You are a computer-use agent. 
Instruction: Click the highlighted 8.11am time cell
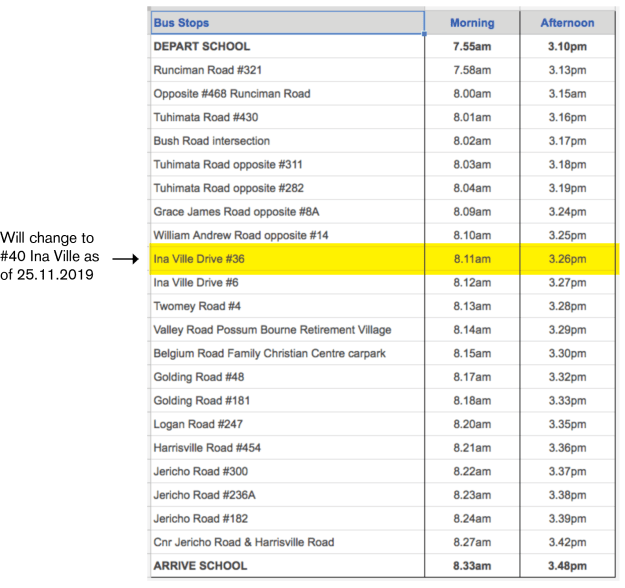[x=471, y=259]
